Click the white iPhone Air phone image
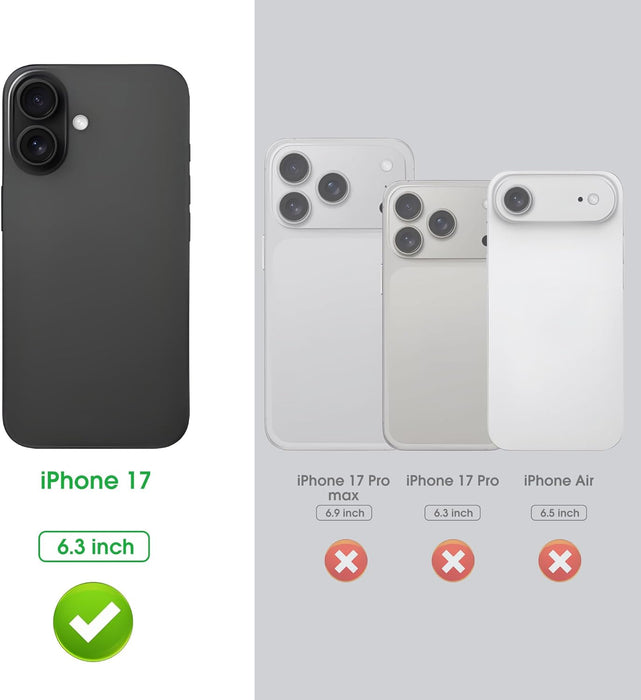This screenshot has height=700, width=641. coord(555,311)
